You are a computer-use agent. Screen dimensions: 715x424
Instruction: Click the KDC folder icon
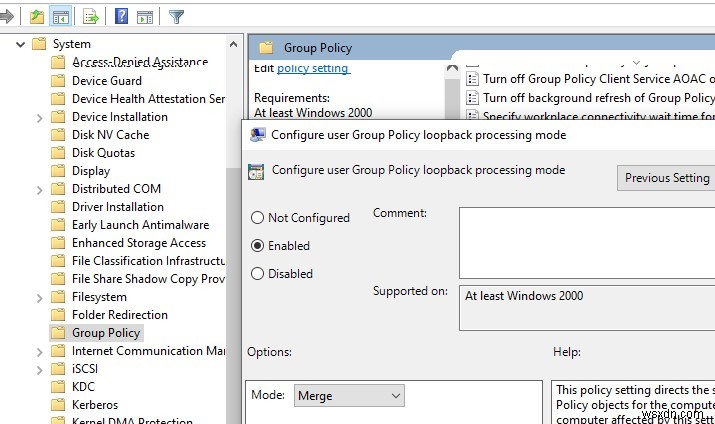point(58,387)
